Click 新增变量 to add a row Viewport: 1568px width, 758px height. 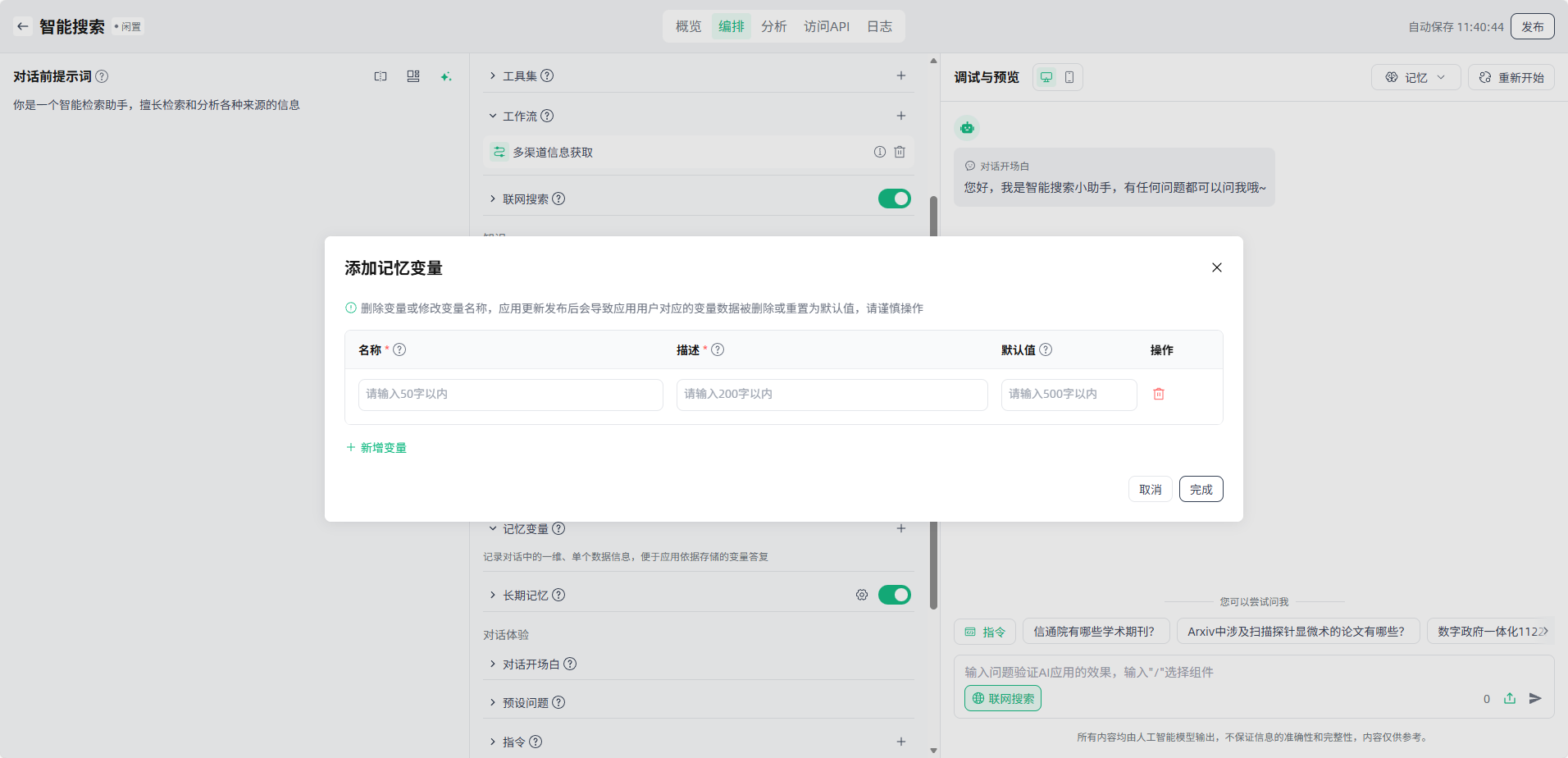tap(376, 447)
